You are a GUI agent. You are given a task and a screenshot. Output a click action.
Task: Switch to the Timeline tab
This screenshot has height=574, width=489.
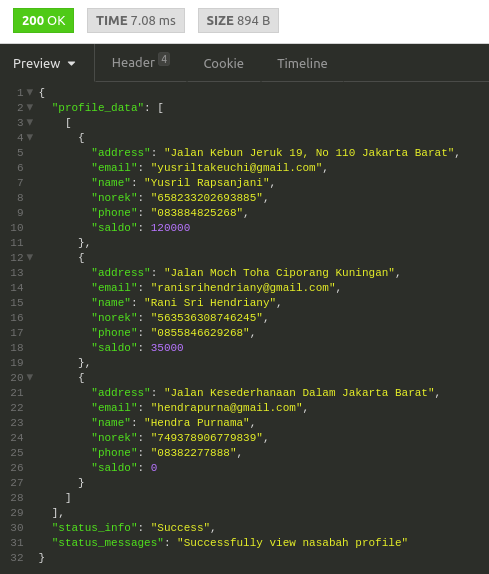coord(302,63)
